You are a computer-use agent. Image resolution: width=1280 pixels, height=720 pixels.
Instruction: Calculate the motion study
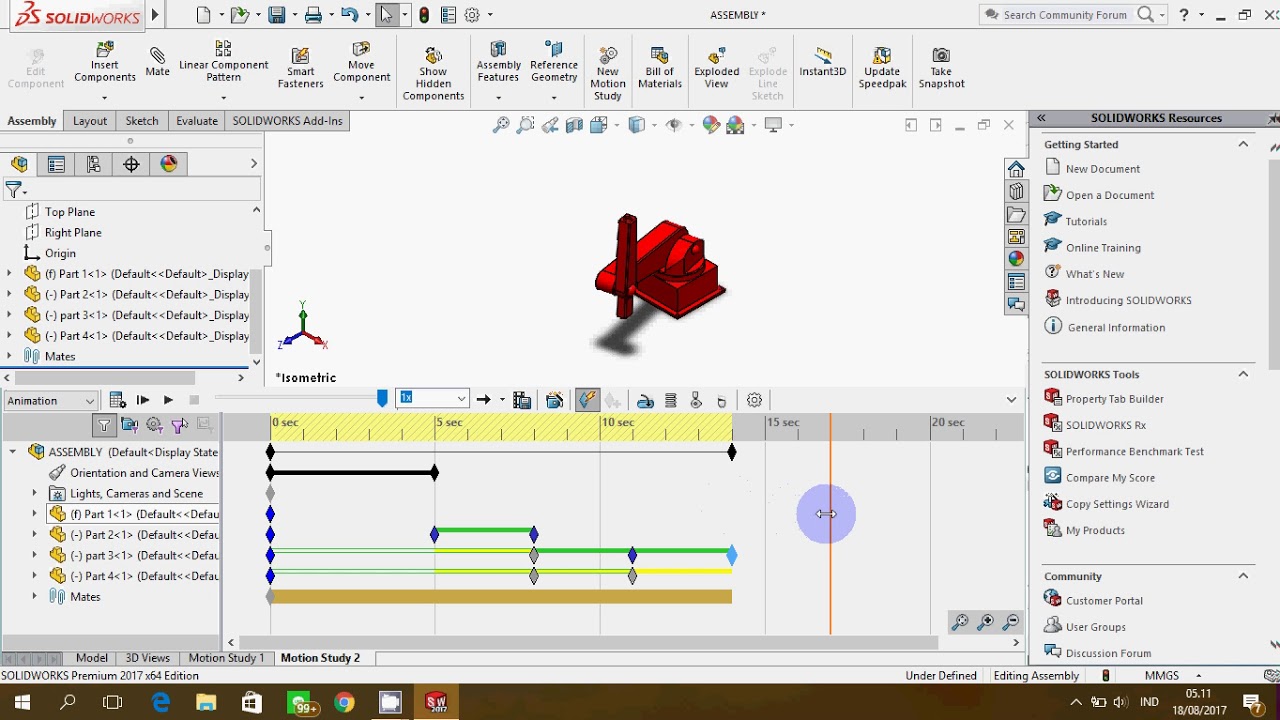116,400
